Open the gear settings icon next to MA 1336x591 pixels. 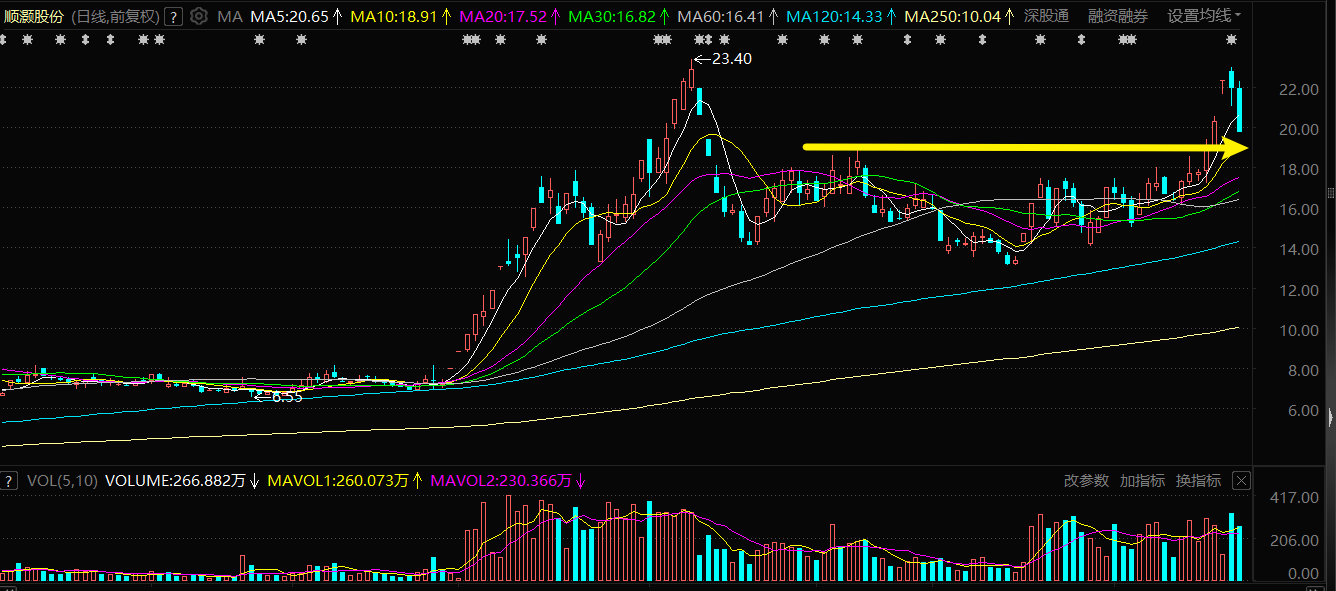(199, 16)
